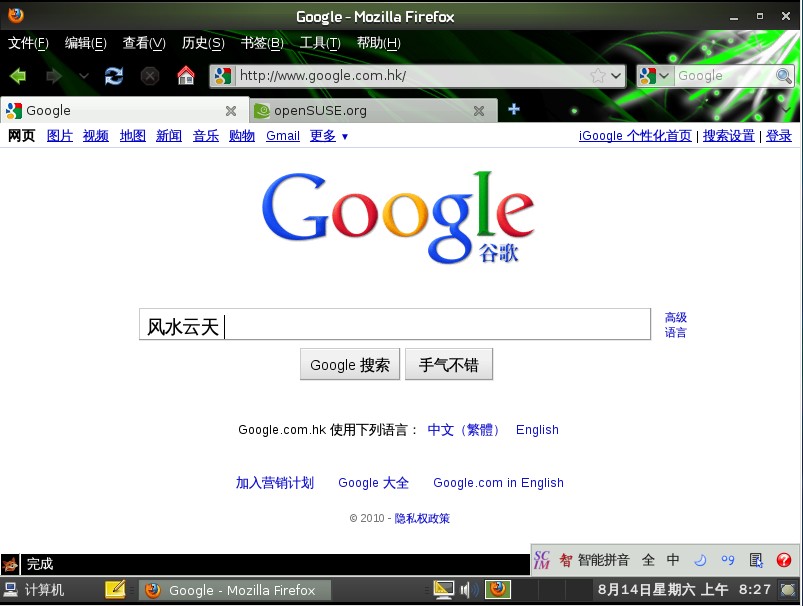Close the openSUSE.org tab

coord(479,111)
